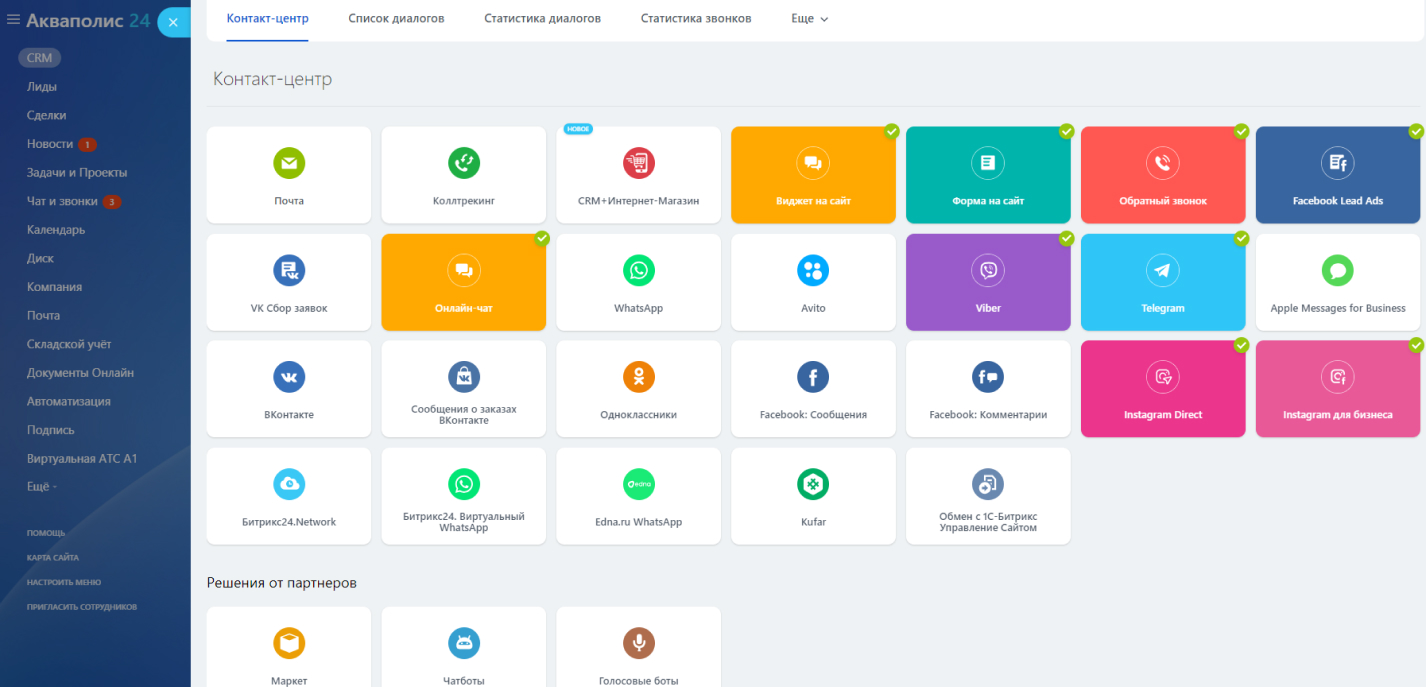1426x687 pixels.
Task: Open Календарь in the sidebar
Action: pyautogui.click(x=56, y=230)
